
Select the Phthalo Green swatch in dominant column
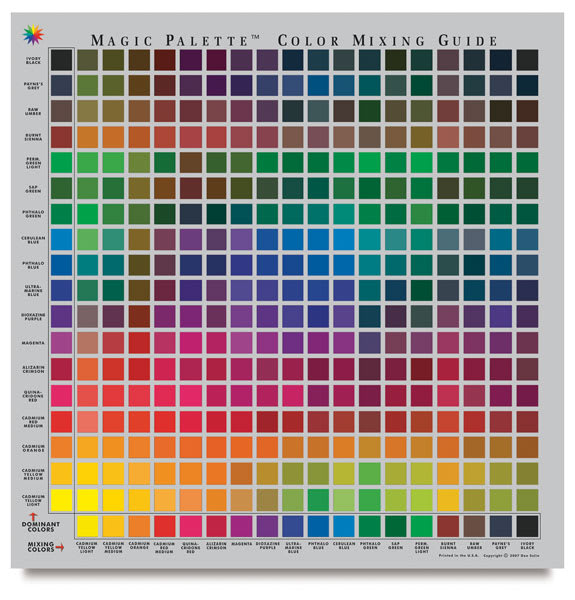click(61, 214)
